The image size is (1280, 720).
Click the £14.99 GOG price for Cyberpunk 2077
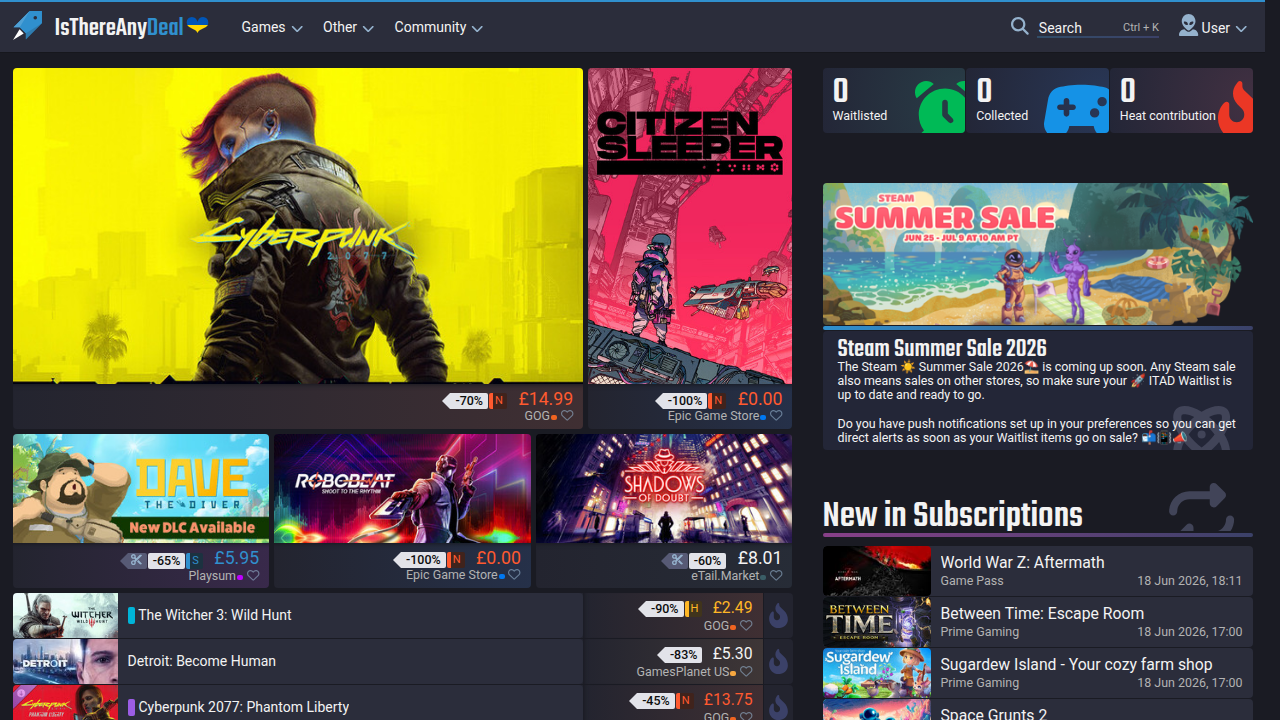click(545, 399)
